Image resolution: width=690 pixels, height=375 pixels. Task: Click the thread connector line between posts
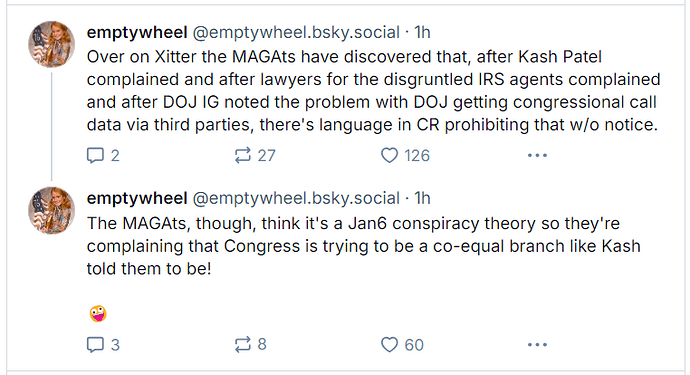pyautogui.click(x=51, y=126)
